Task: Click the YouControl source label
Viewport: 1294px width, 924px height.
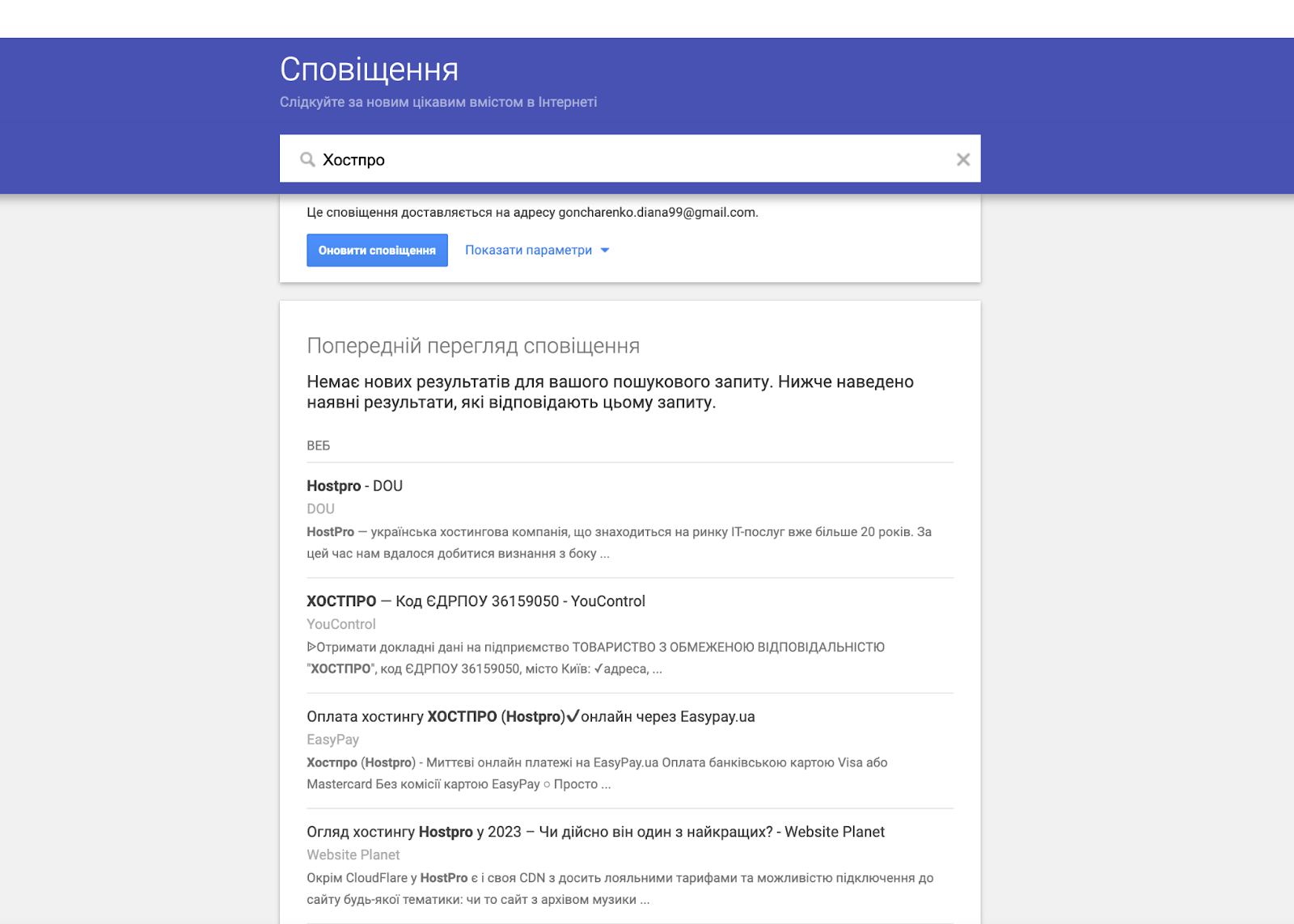Action: point(341,624)
